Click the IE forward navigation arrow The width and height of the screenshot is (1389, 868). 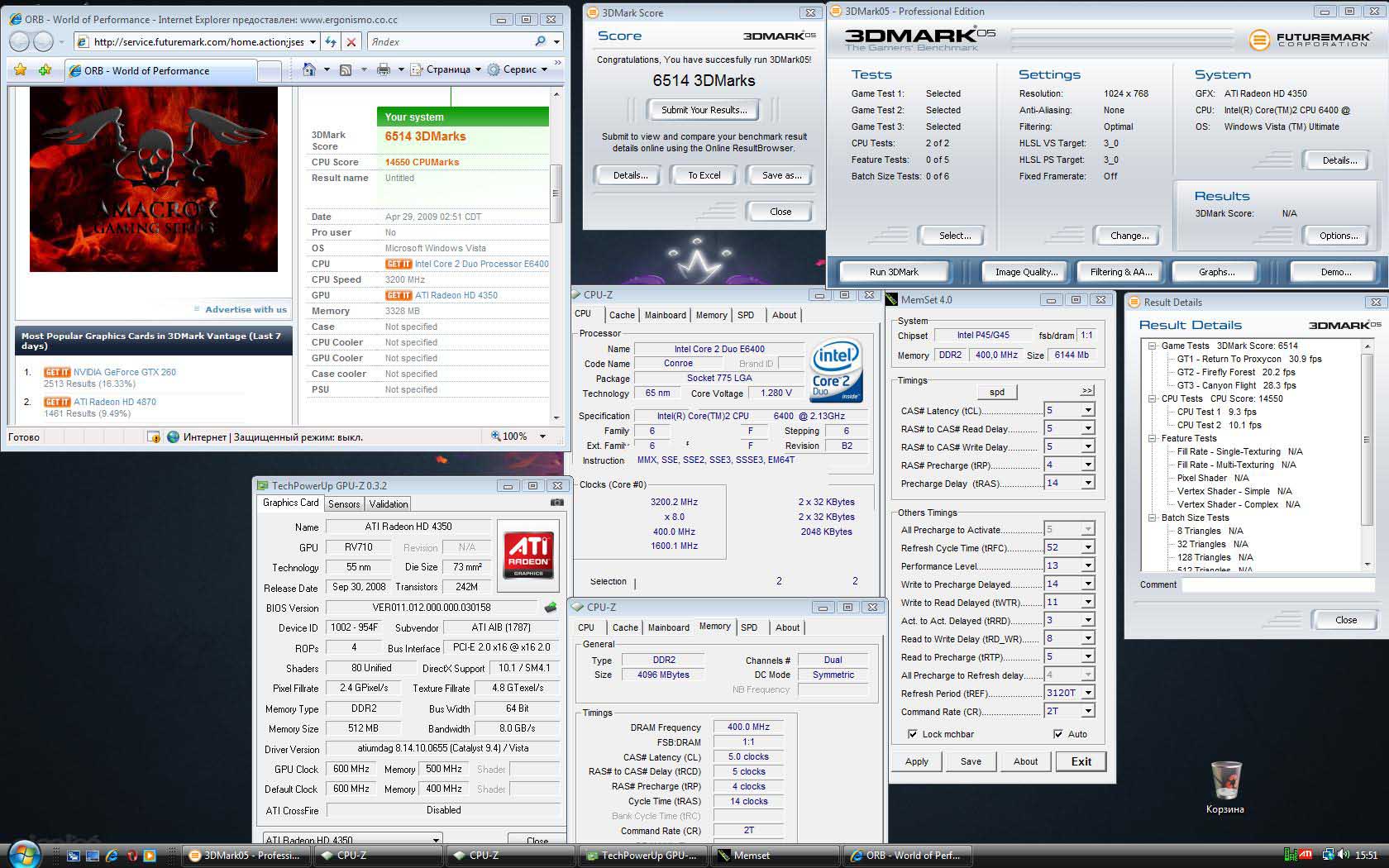click(43, 41)
